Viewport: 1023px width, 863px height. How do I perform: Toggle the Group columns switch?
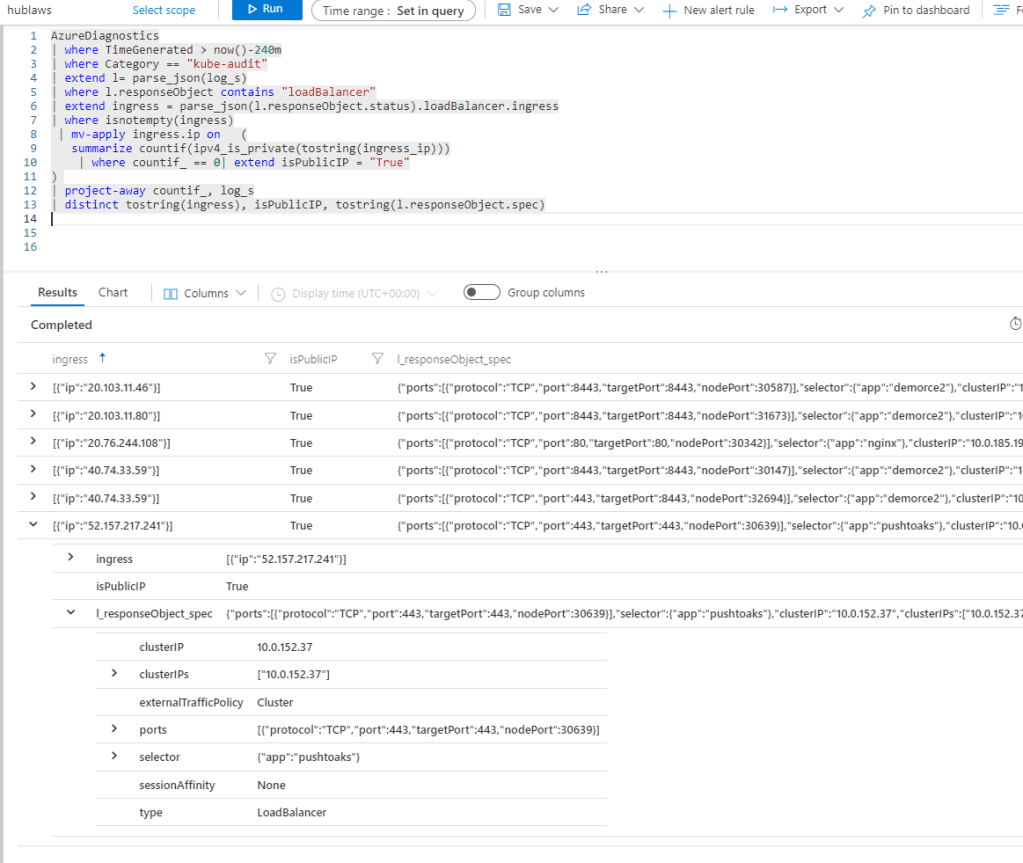[x=482, y=293]
